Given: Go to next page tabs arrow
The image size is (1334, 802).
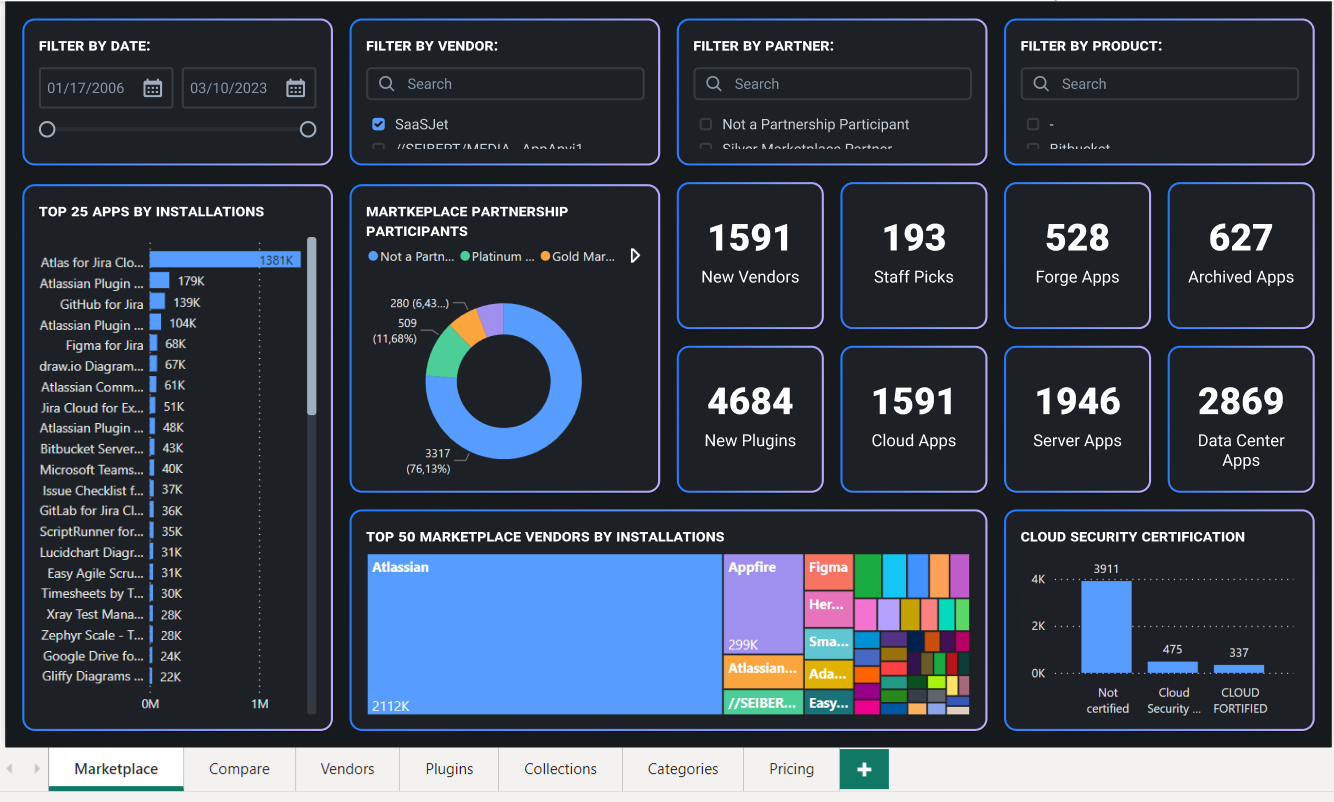Looking at the screenshot, I should (37, 769).
